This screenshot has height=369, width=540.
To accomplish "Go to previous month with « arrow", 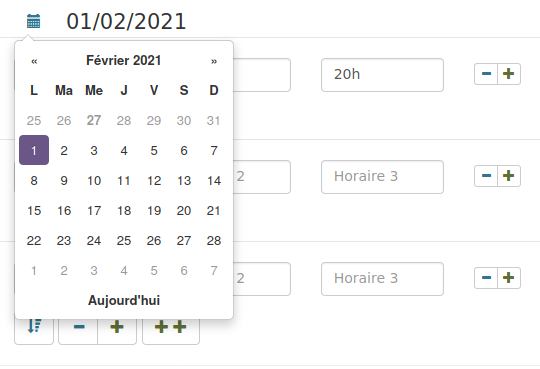I will pos(34,61).
